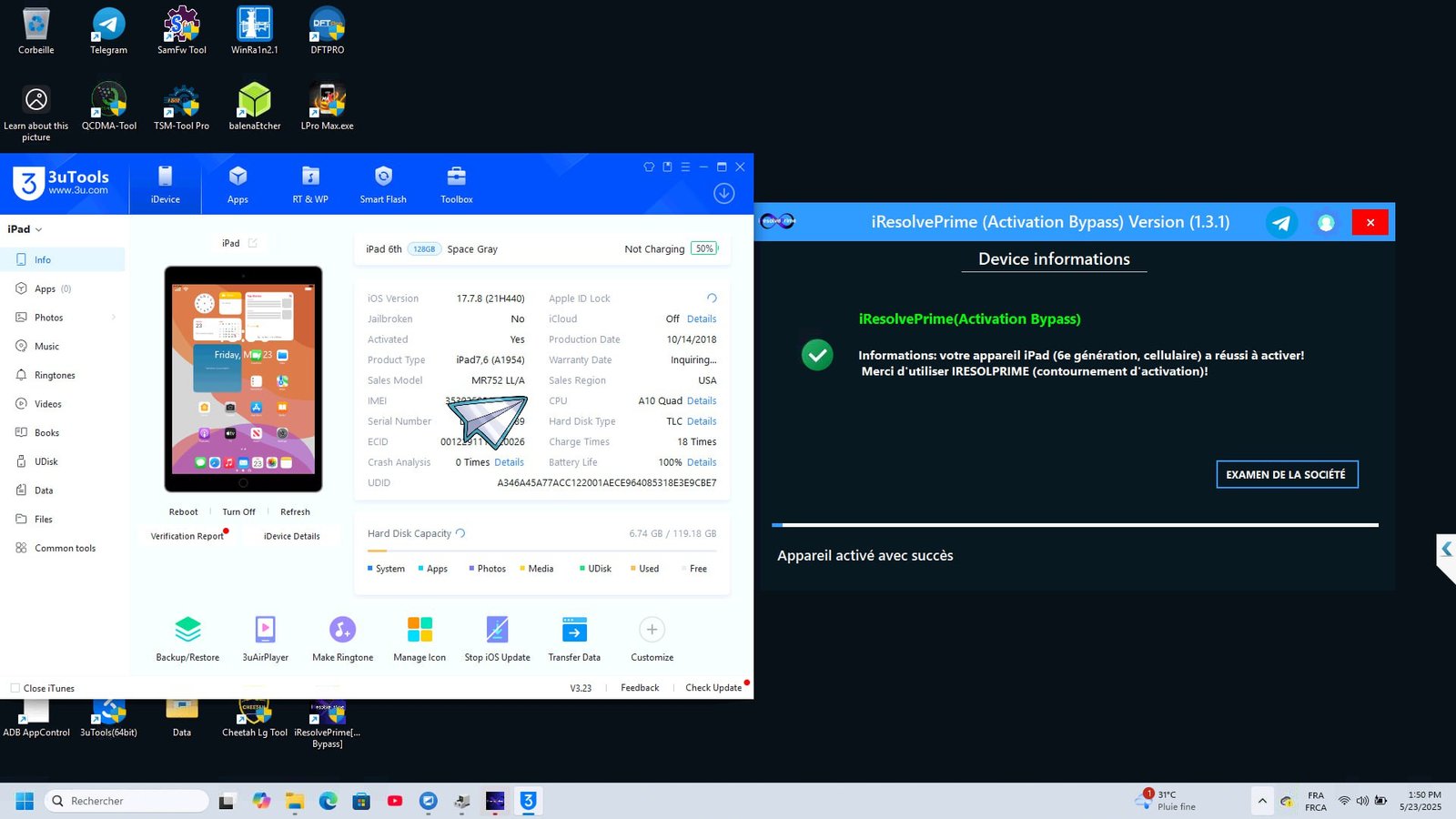The width and height of the screenshot is (1456, 819).
Task: Click EXAMEN DE LA SOCIÉTÉ button
Action: 1287,474
